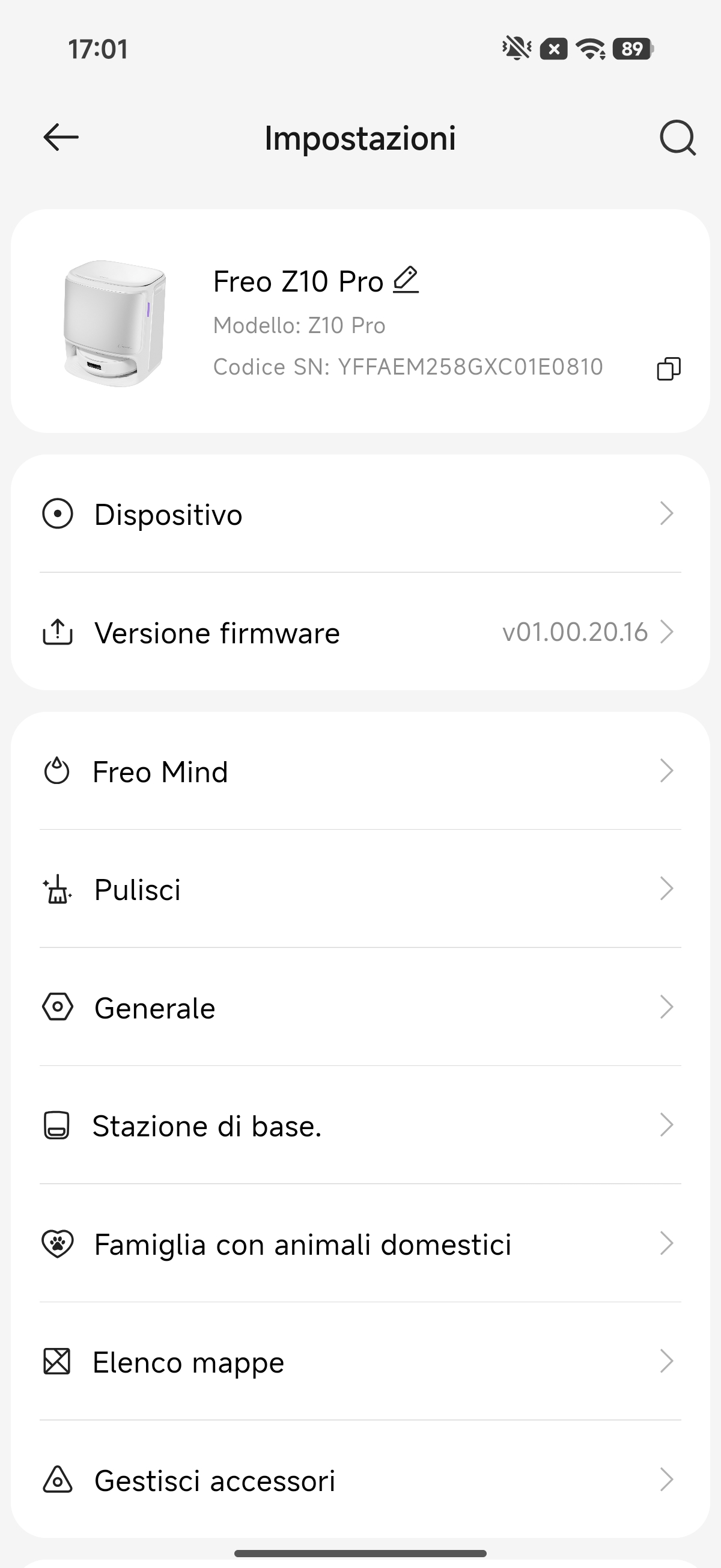Screen dimensions: 721x1568
Task: Tap the battery indicator in status bar
Action: [633, 49]
